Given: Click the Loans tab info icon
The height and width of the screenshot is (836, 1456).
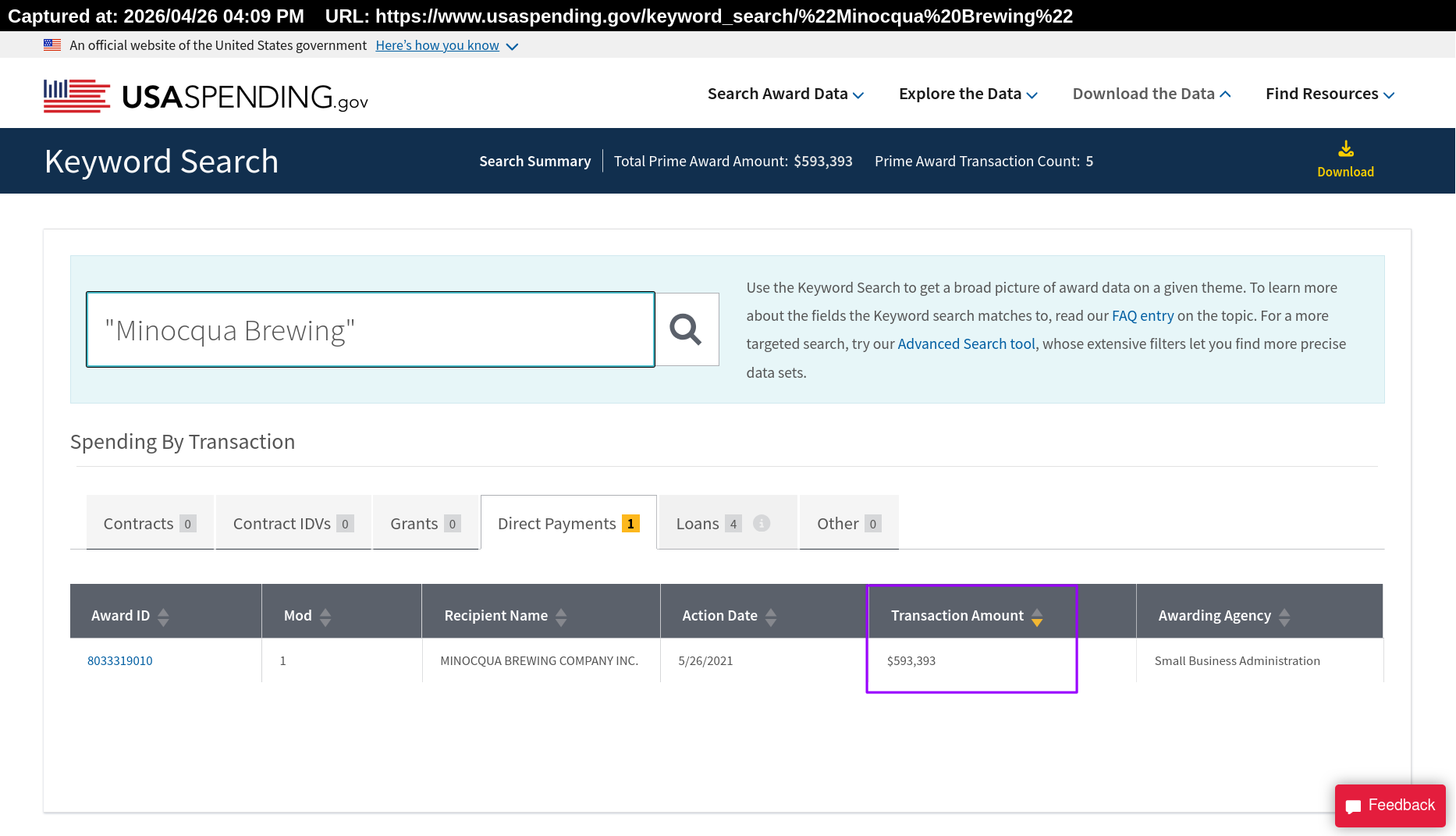Looking at the screenshot, I should point(762,524).
